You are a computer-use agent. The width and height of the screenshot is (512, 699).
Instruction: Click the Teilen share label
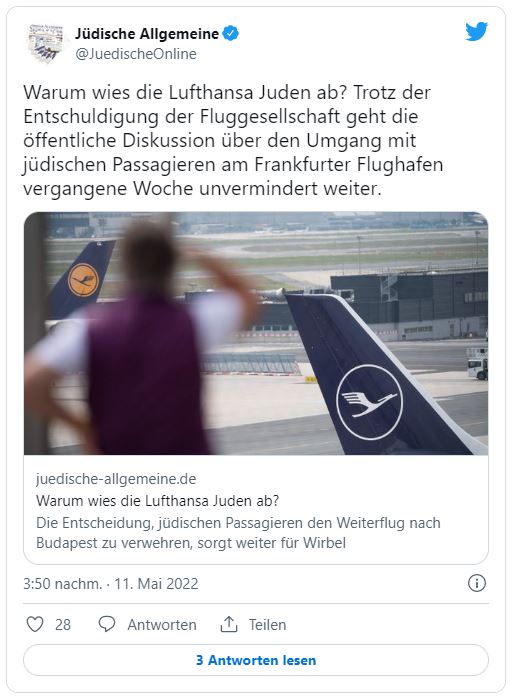pyautogui.click(x=267, y=625)
